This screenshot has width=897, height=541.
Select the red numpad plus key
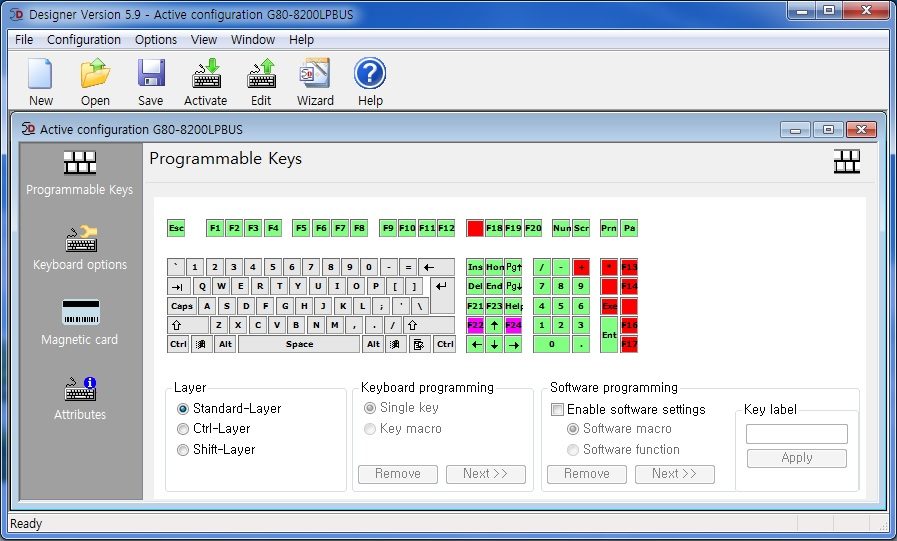click(x=581, y=267)
